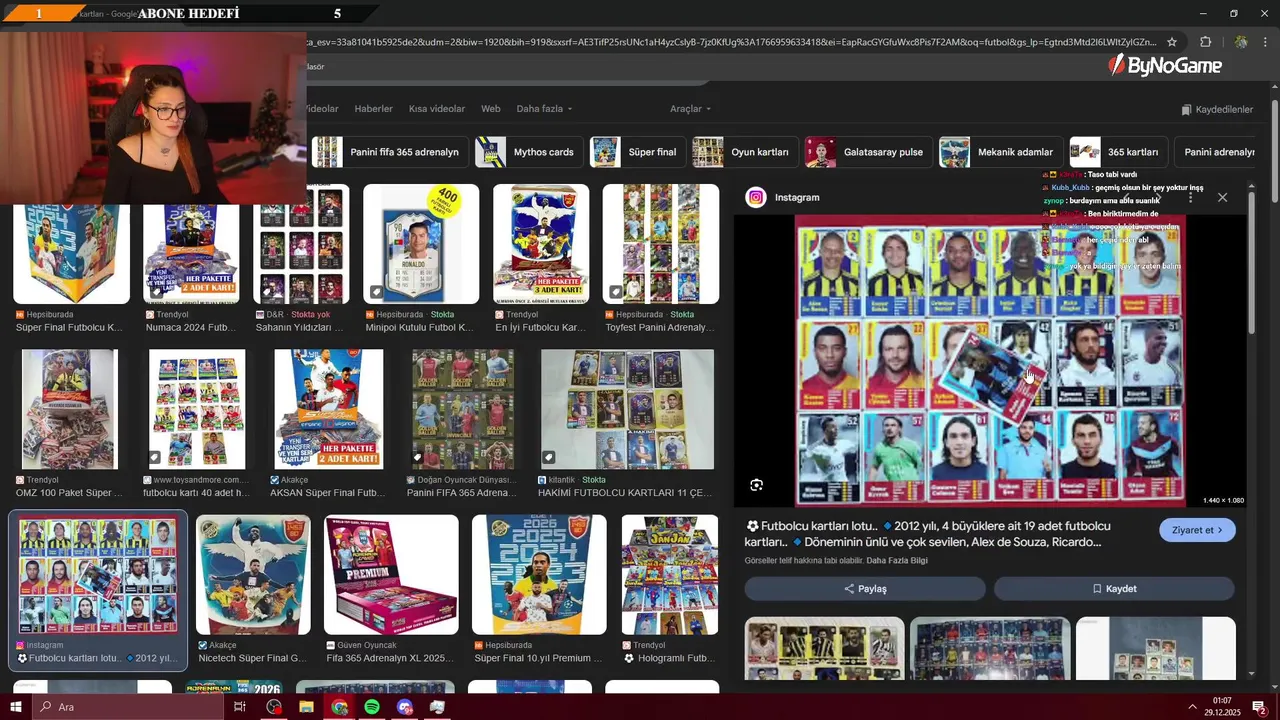Screen dimensions: 1280x720
Task: Open the Kaydedilenler saved items
Action: 1217,109
